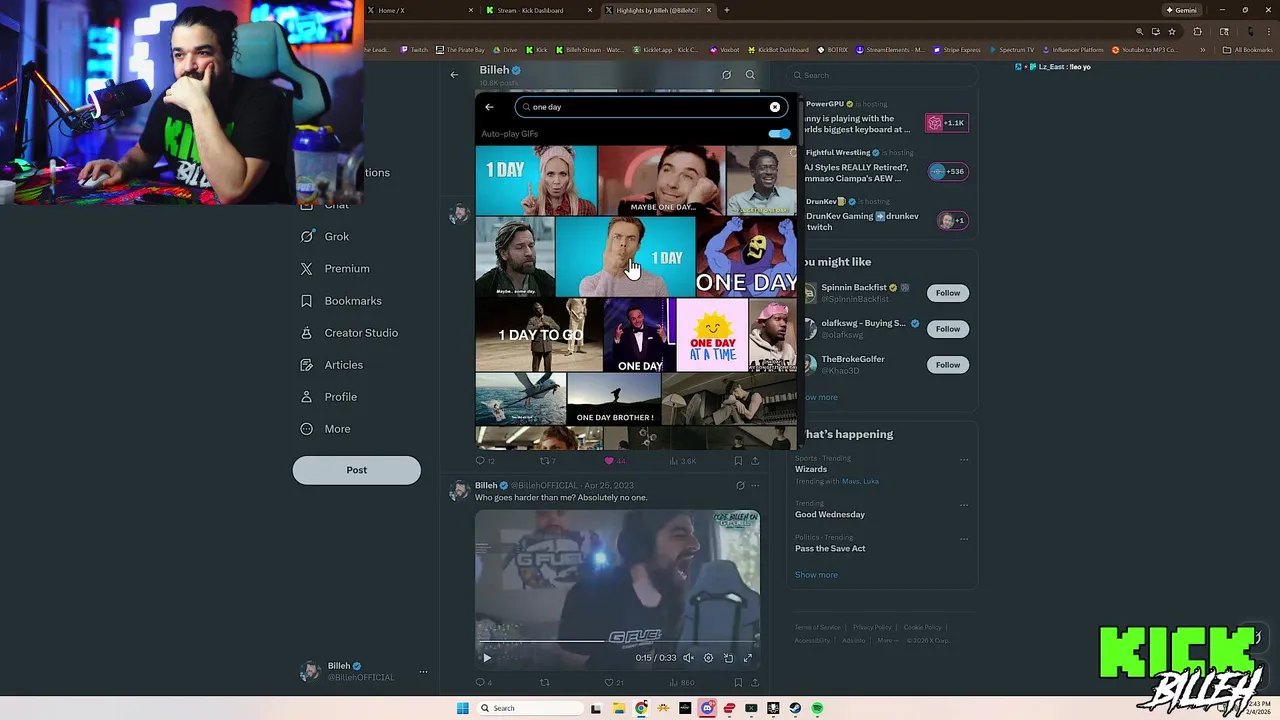Select the man in suit 'ONE DAY' GIF
1280x720 pixels.
point(639,335)
